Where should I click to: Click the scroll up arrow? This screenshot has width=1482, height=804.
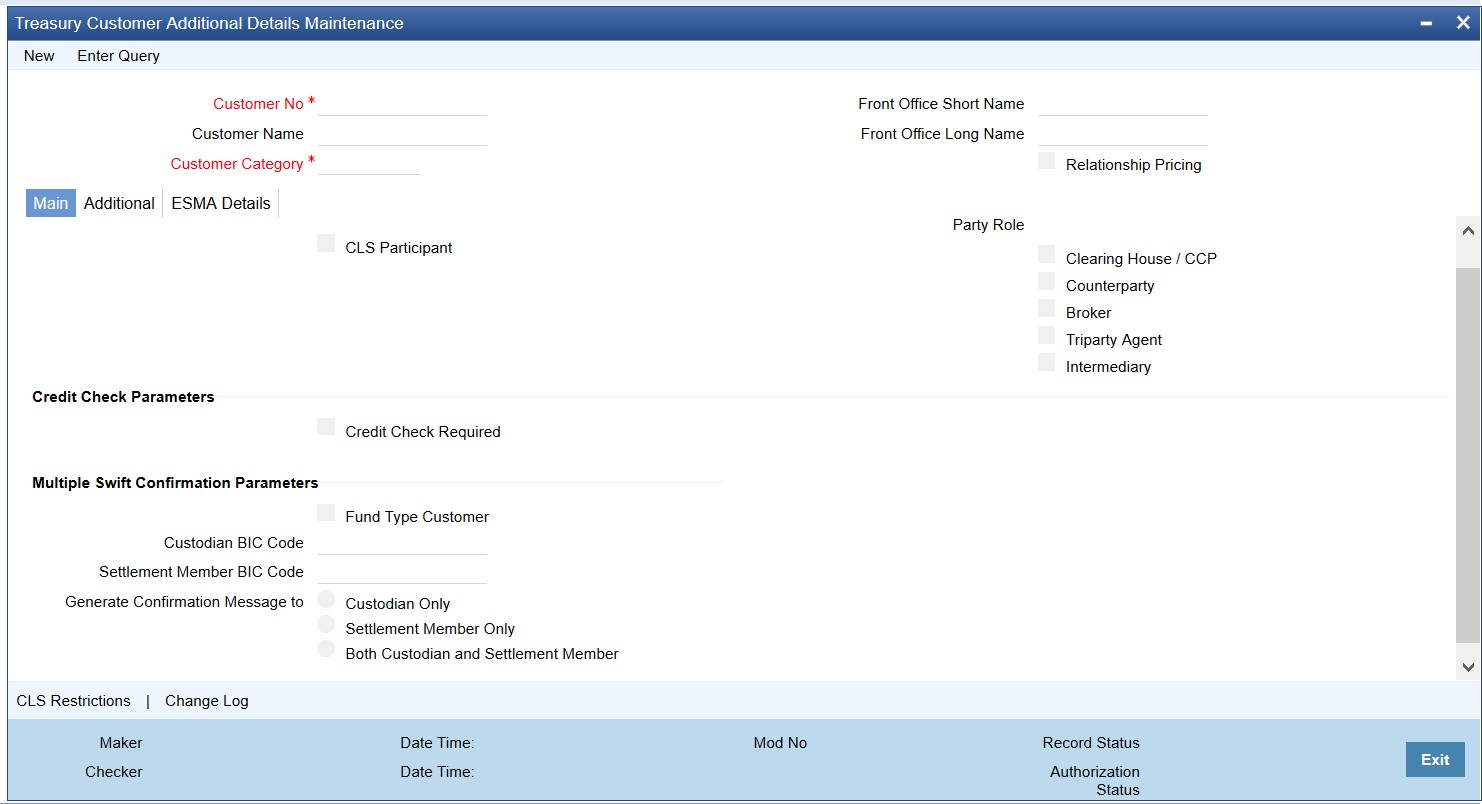click(x=1468, y=231)
